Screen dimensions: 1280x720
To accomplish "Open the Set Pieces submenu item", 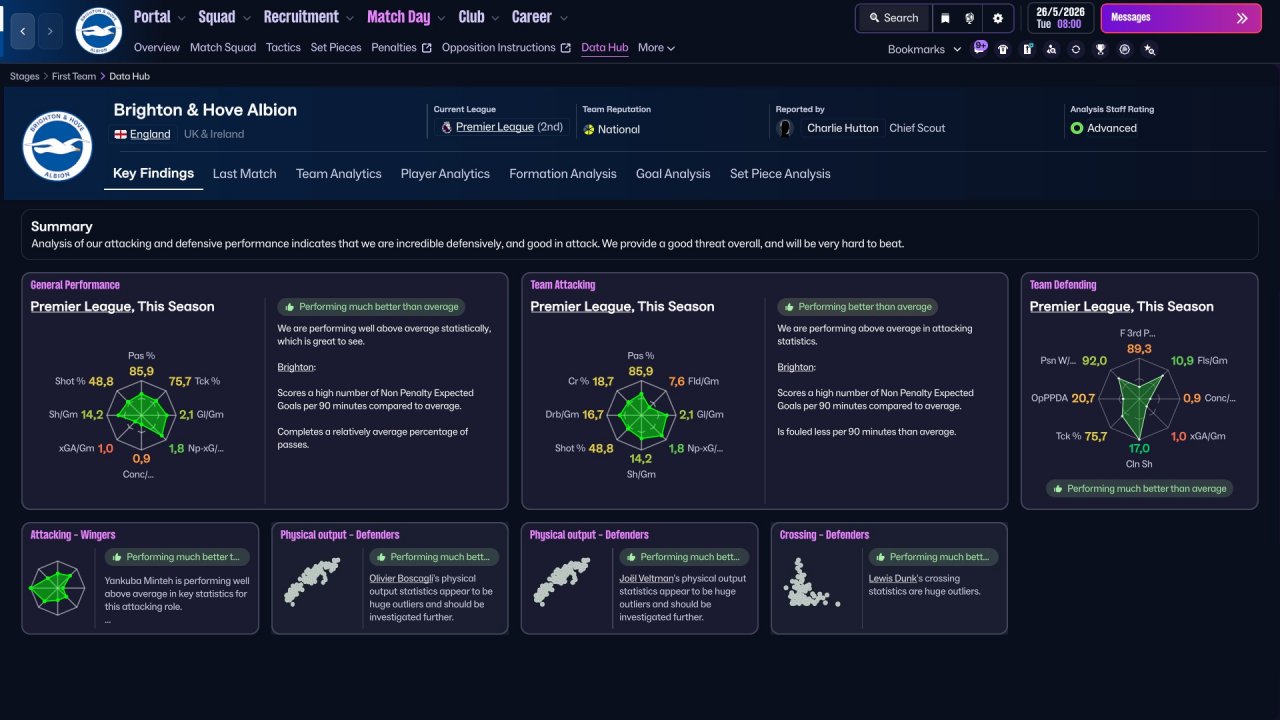I will 336,48.
